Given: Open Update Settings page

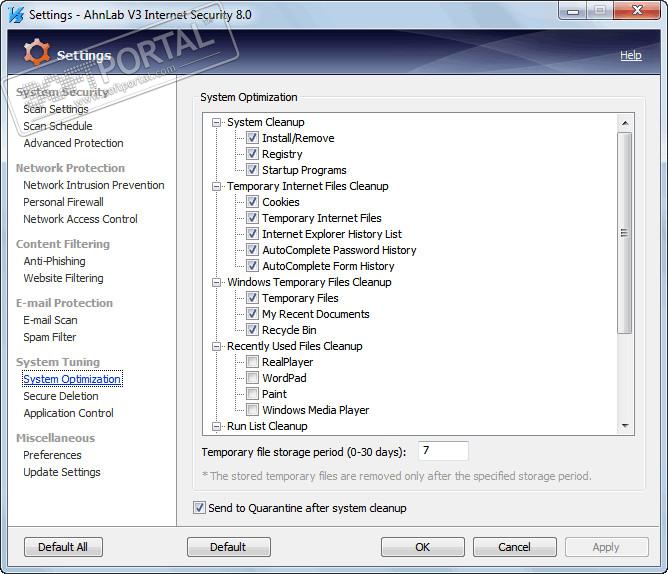Looking at the screenshot, I should [x=62, y=472].
